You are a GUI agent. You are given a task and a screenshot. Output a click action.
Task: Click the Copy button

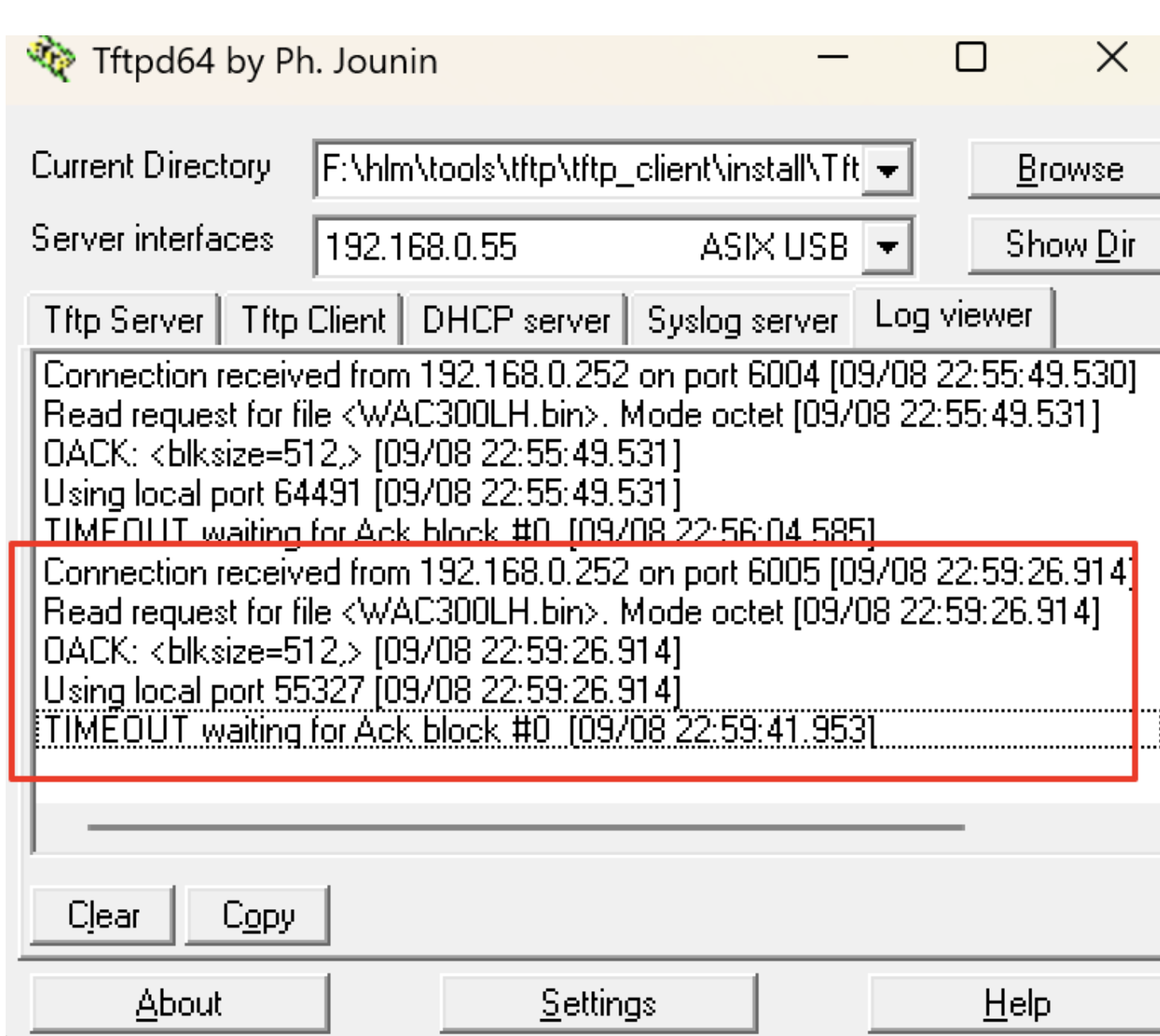[258, 915]
